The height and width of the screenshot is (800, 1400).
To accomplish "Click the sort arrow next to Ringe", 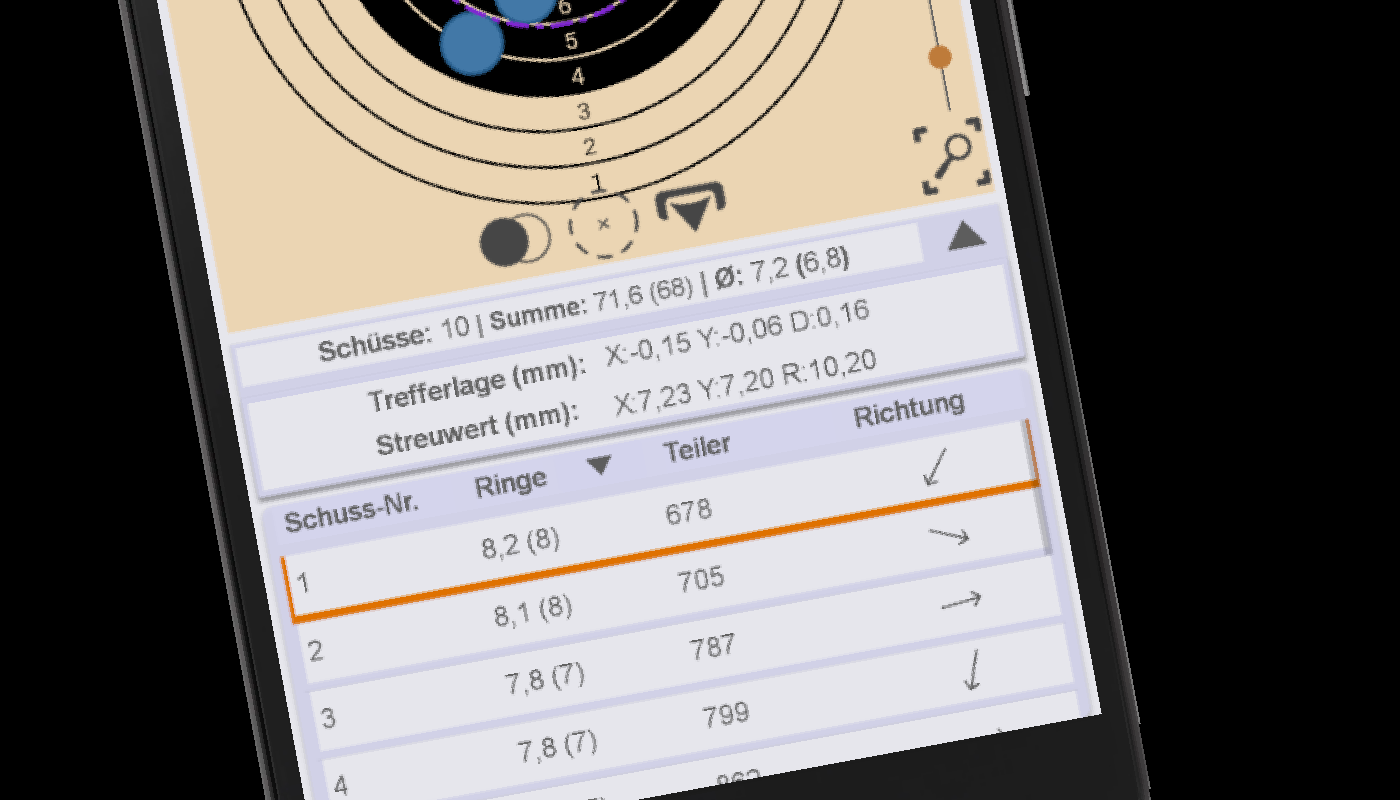I will (598, 465).
